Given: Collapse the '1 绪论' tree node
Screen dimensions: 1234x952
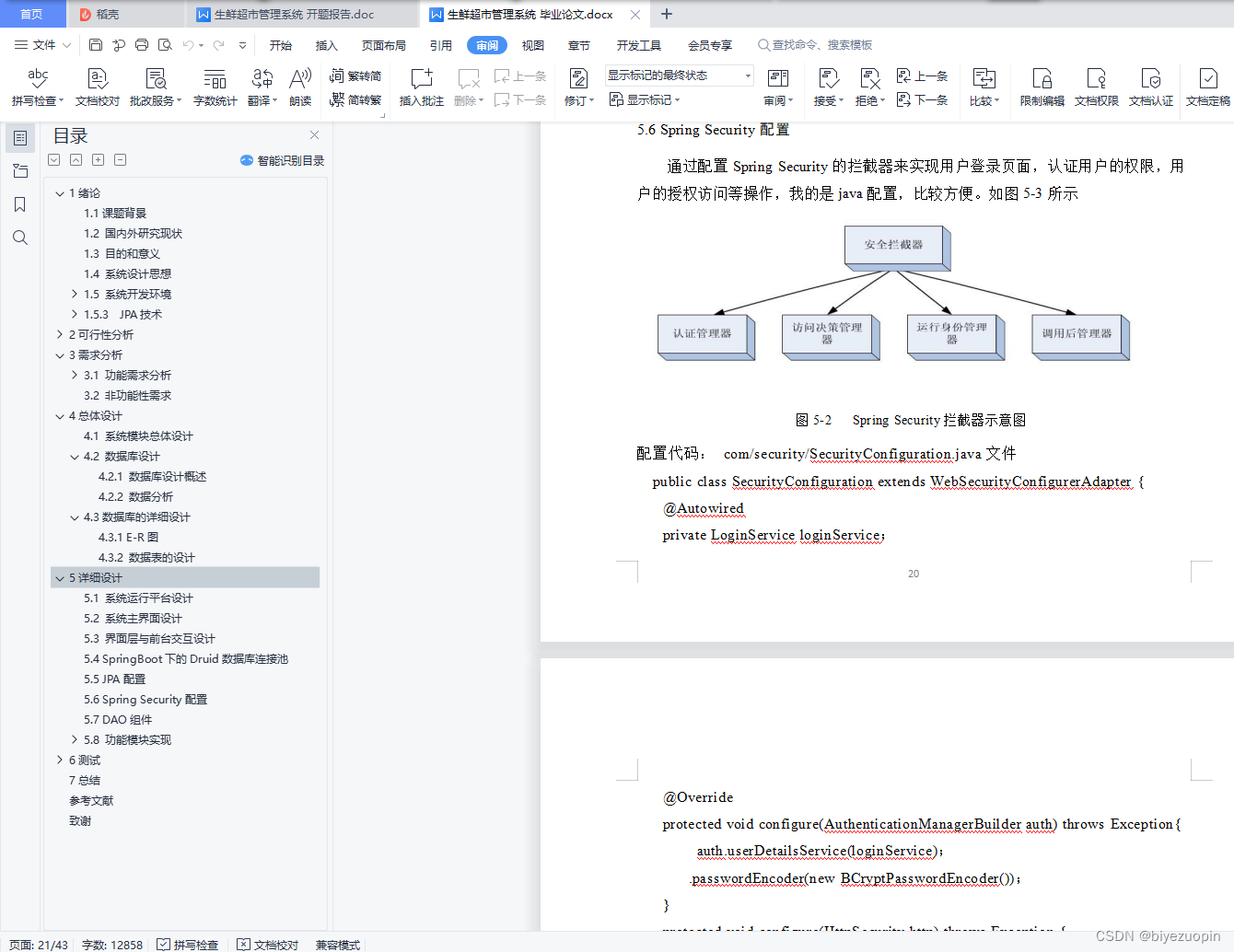Looking at the screenshot, I should [x=60, y=193].
